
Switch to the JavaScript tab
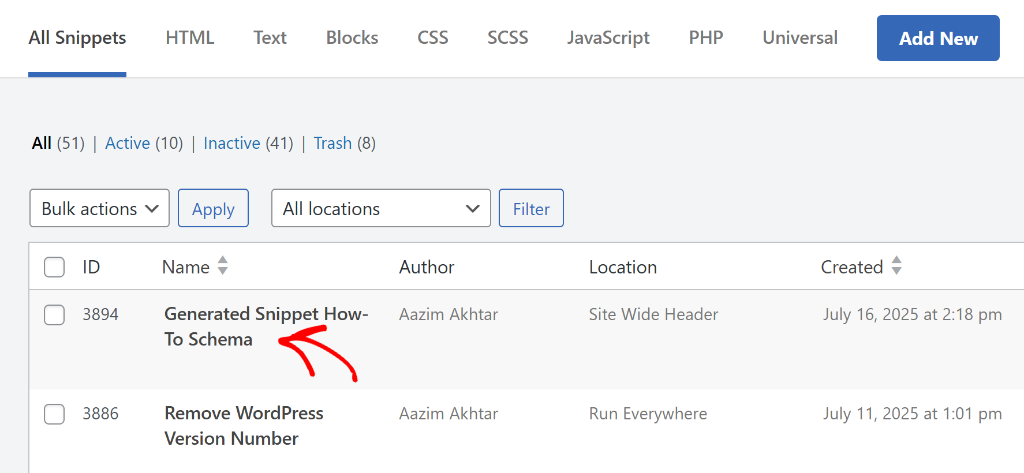coord(608,38)
